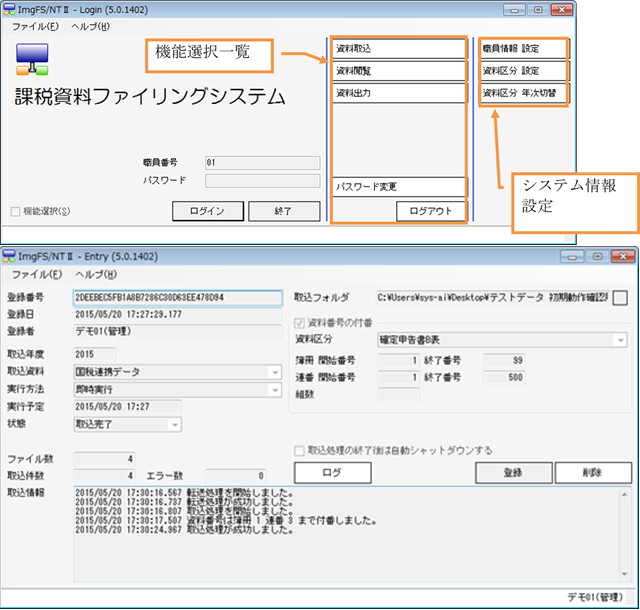Select 資料閲覧 function
This screenshot has height=610, width=640.
(399, 71)
